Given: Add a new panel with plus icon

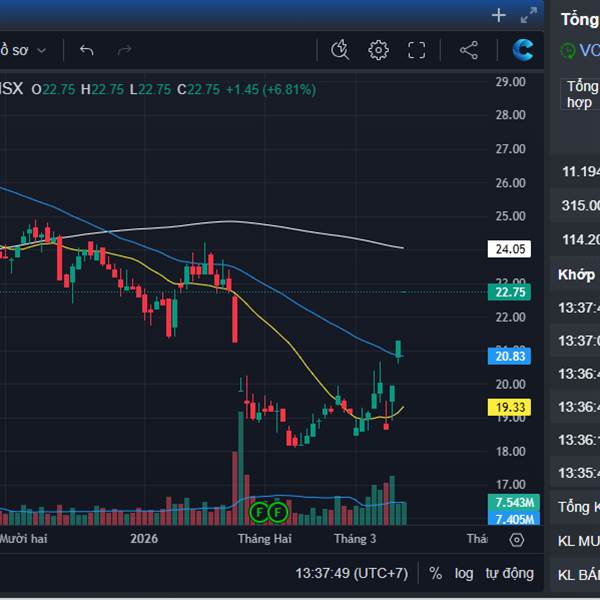Looking at the screenshot, I should coord(499,15).
